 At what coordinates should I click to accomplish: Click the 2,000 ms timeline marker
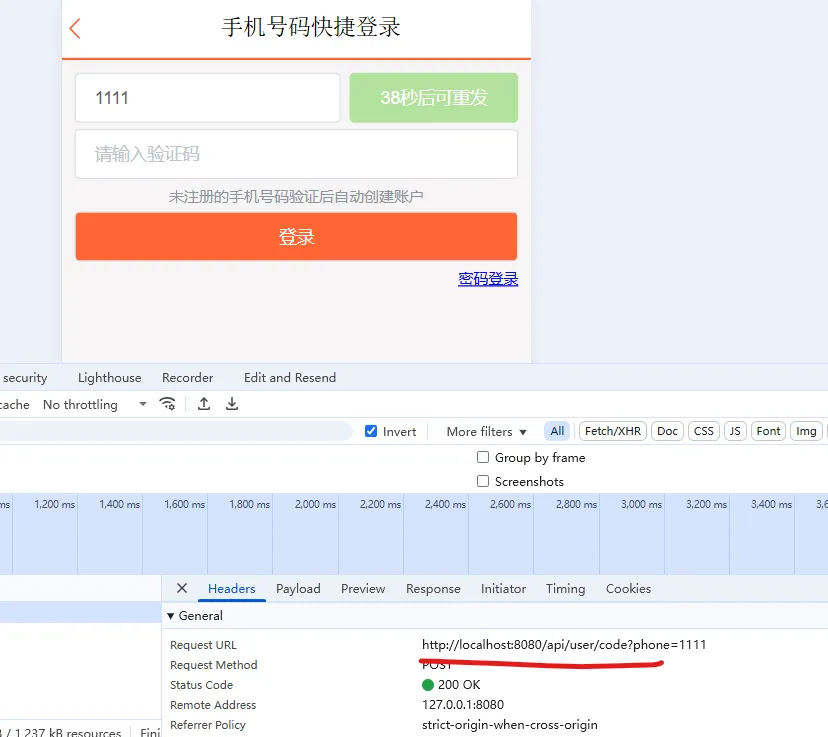pyautogui.click(x=315, y=504)
